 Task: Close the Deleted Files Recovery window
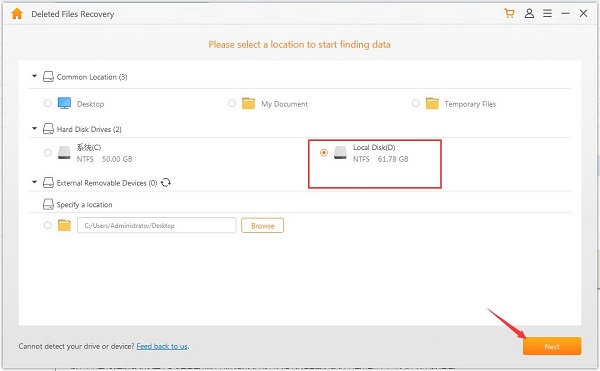tap(583, 14)
